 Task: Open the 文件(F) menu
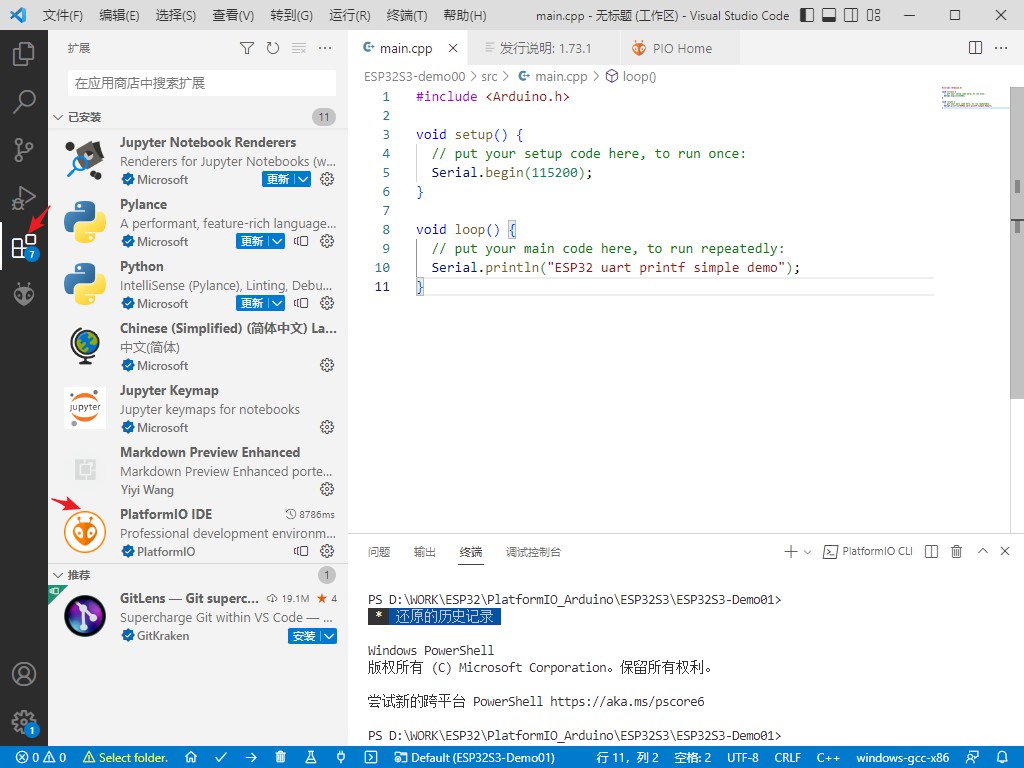(63, 15)
